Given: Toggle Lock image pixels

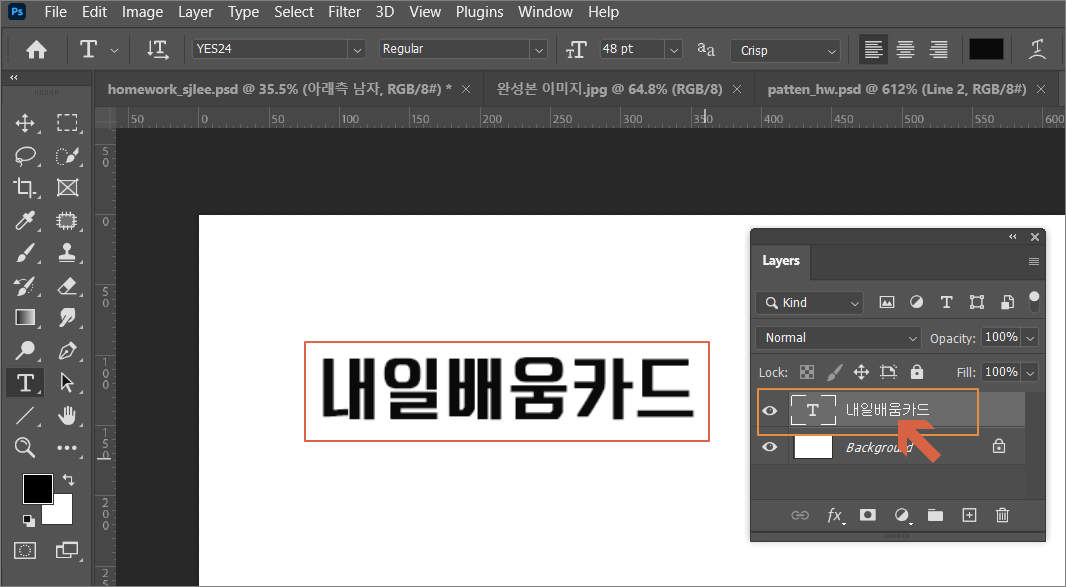Looking at the screenshot, I should (834, 372).
